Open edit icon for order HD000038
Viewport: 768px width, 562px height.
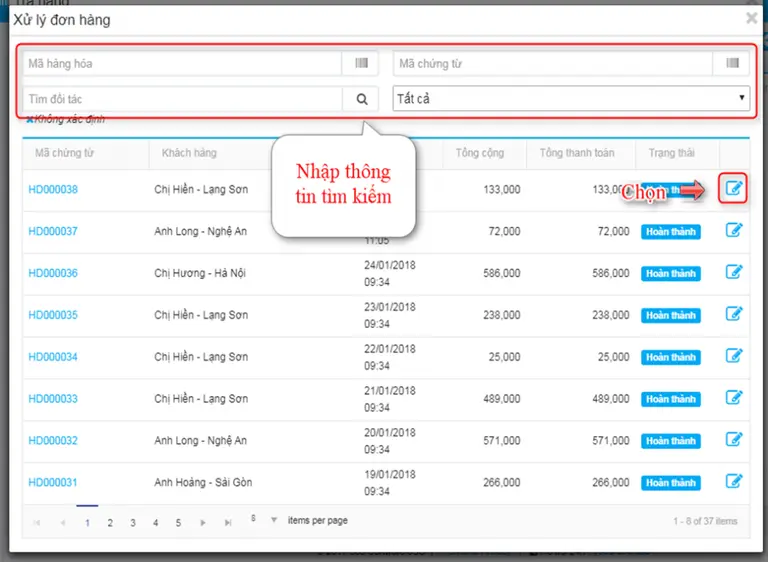pyautogui.click(x=733, y=188)
